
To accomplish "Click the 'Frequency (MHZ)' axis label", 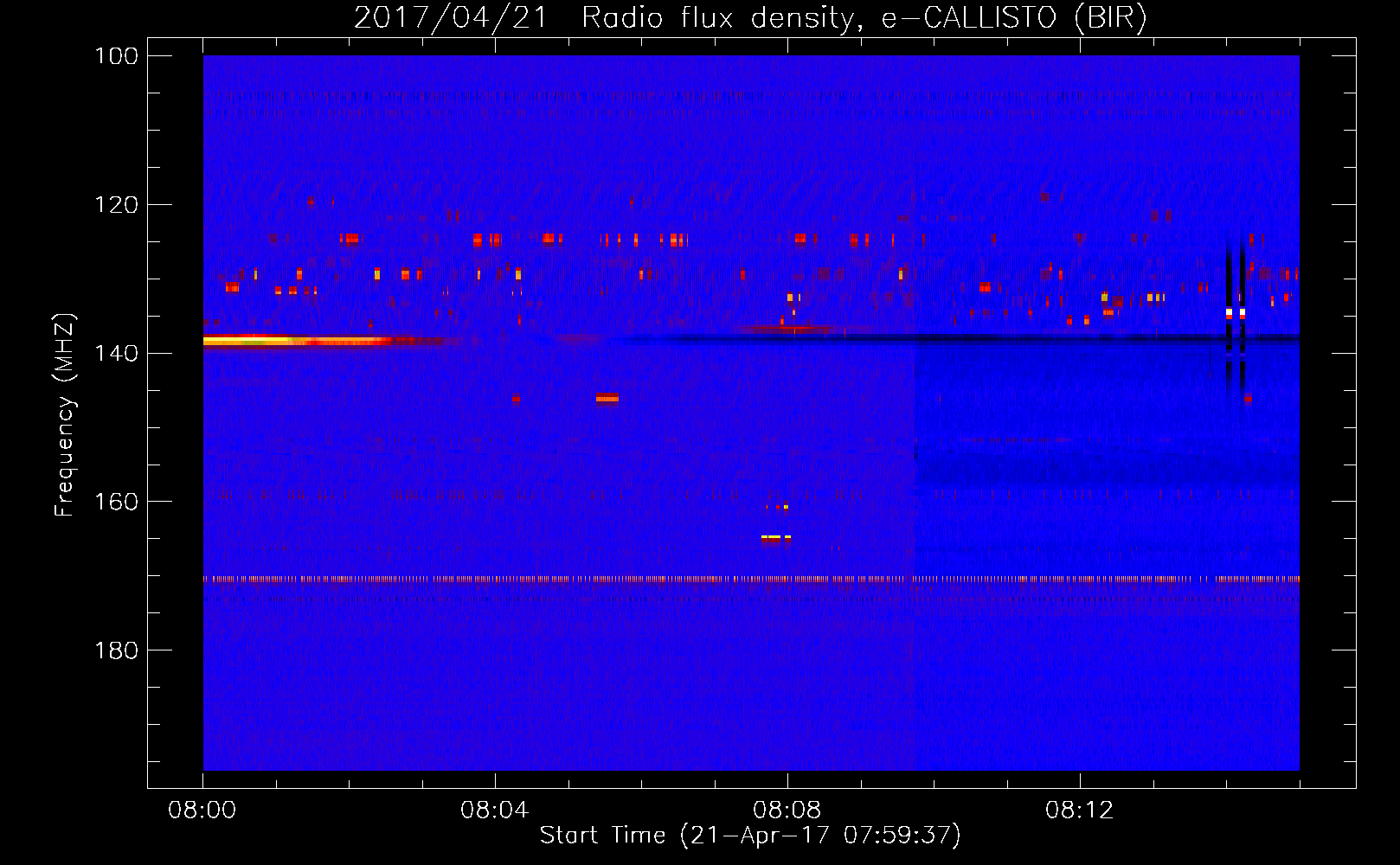I will (65, 415).
